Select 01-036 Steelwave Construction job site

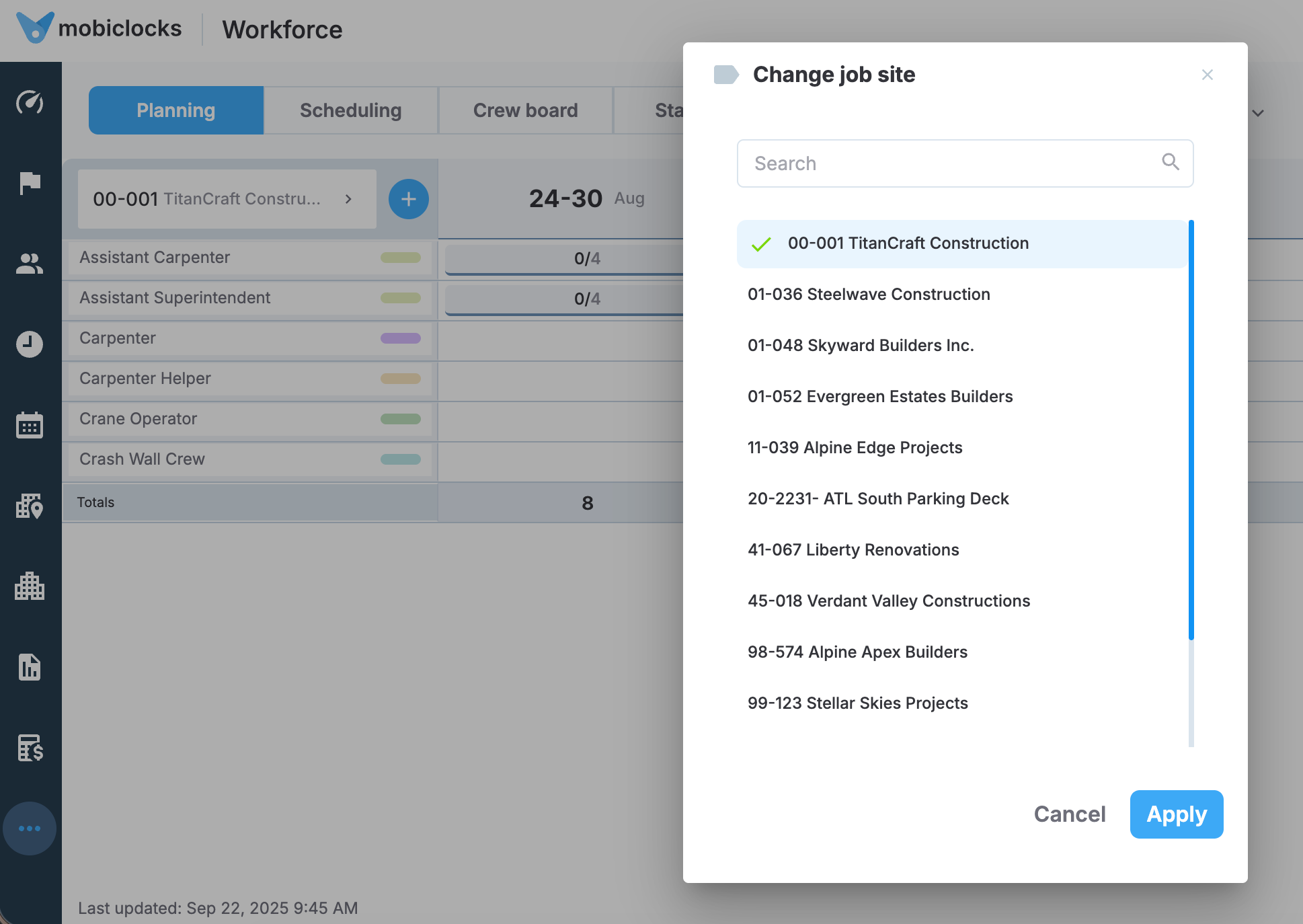pos(869,295)
